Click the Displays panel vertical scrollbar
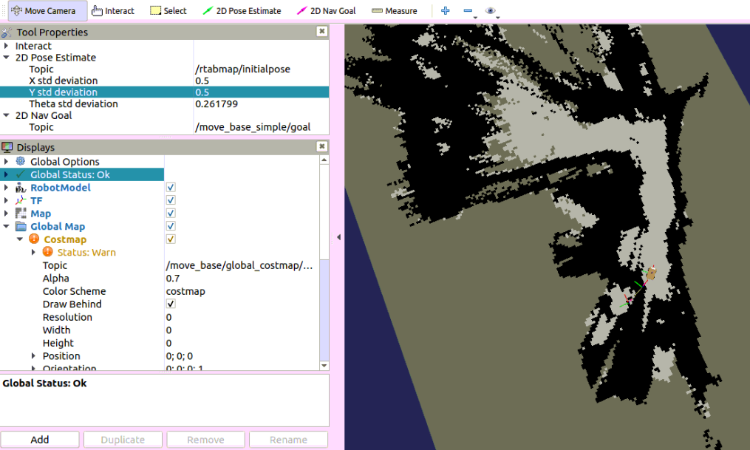The width and height of the screenshot is (750, 450). click(x=323, y=300)
